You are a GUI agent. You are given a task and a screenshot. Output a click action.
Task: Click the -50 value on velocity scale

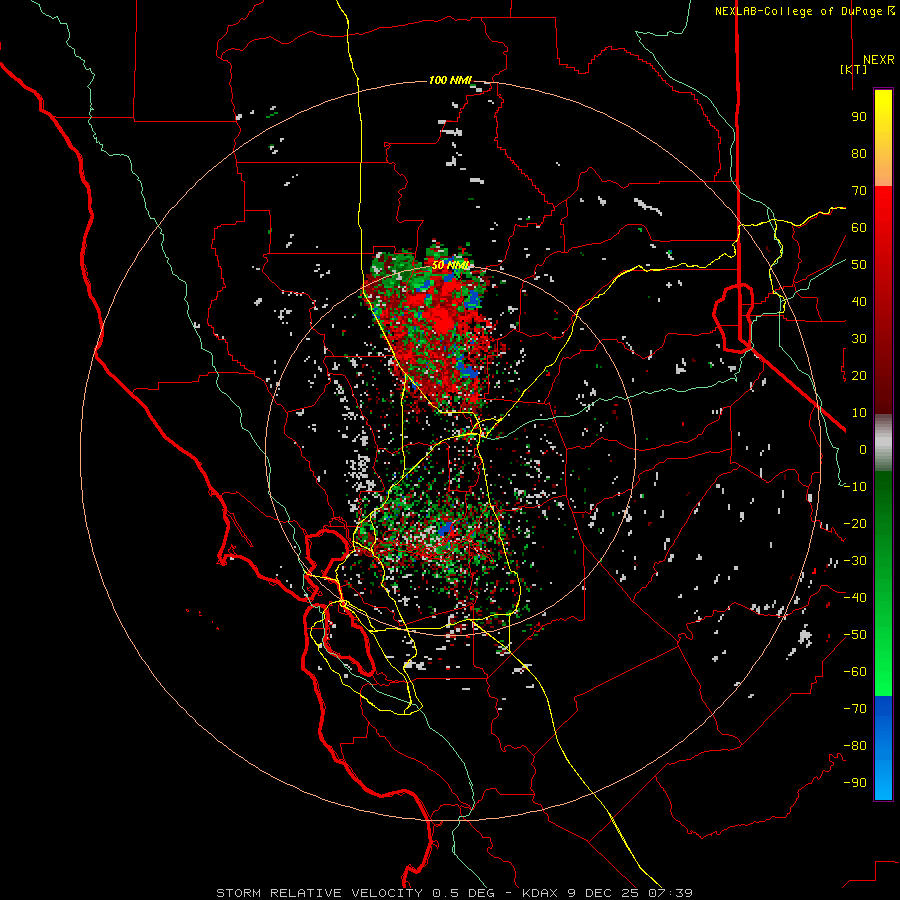855,635
